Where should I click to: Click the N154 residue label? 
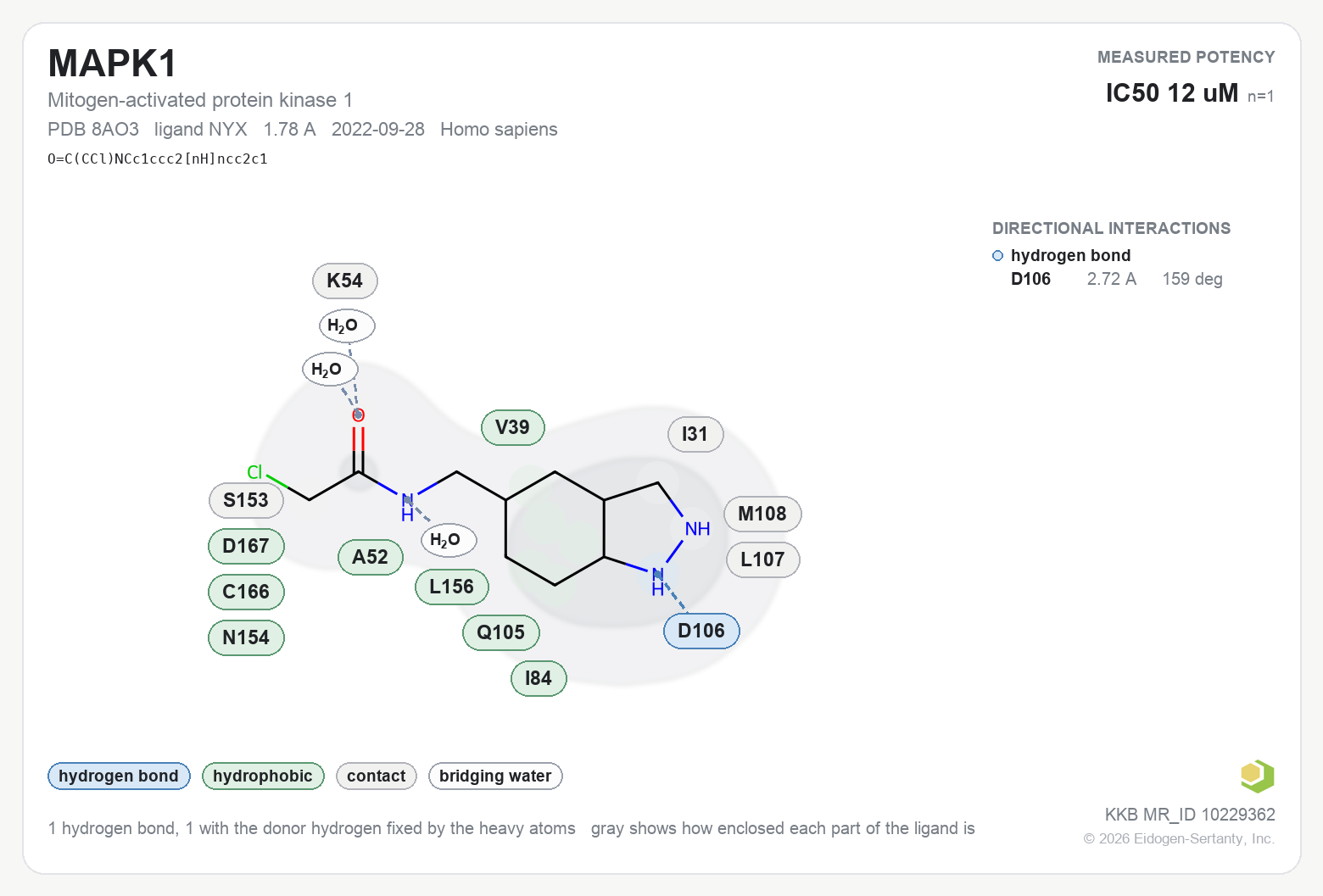[x=246, y=637]
